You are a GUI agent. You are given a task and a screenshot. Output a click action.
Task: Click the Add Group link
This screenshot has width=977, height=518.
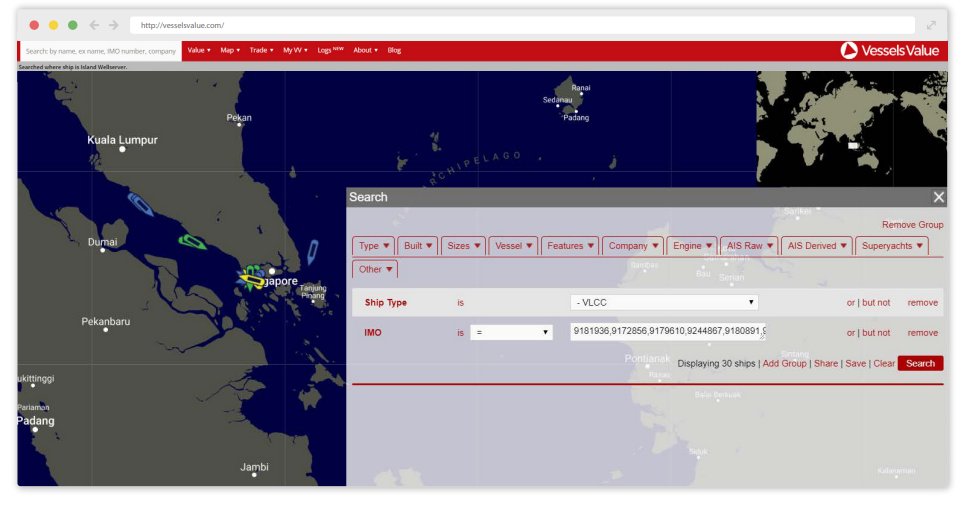784,363
